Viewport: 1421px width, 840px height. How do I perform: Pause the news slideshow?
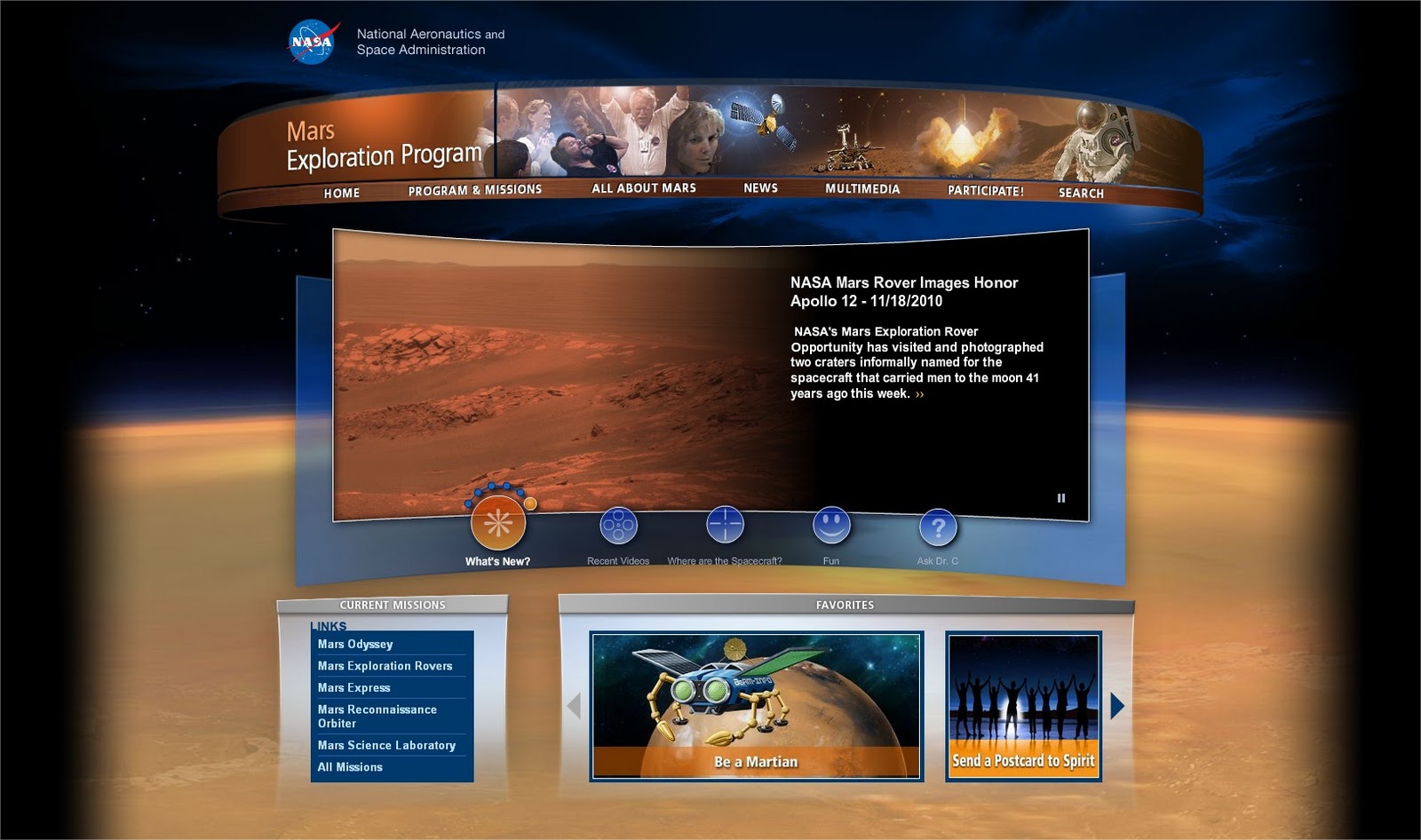[1060, 498]
